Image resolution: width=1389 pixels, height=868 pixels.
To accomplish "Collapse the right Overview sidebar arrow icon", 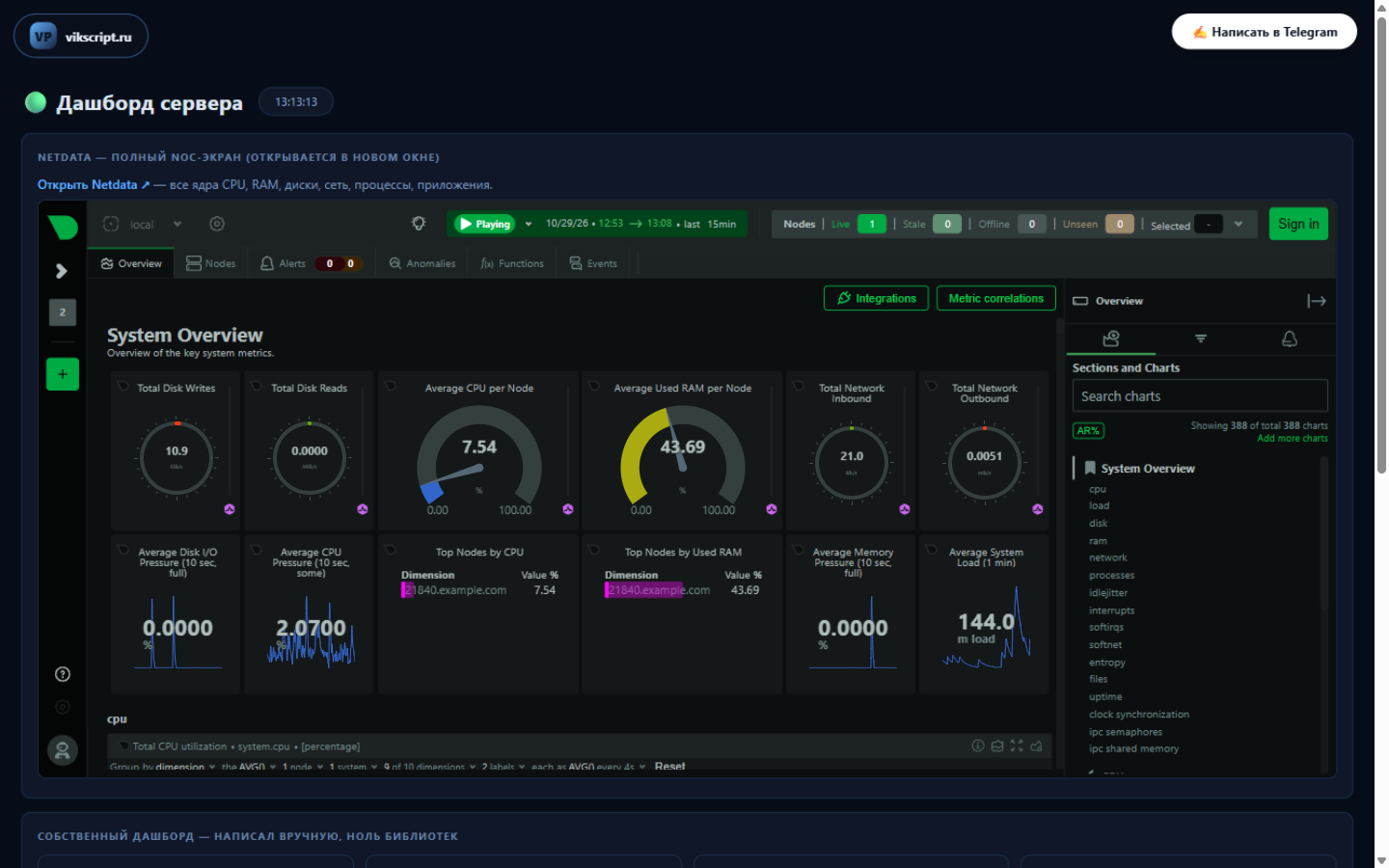I will [x=1317, y=301].
